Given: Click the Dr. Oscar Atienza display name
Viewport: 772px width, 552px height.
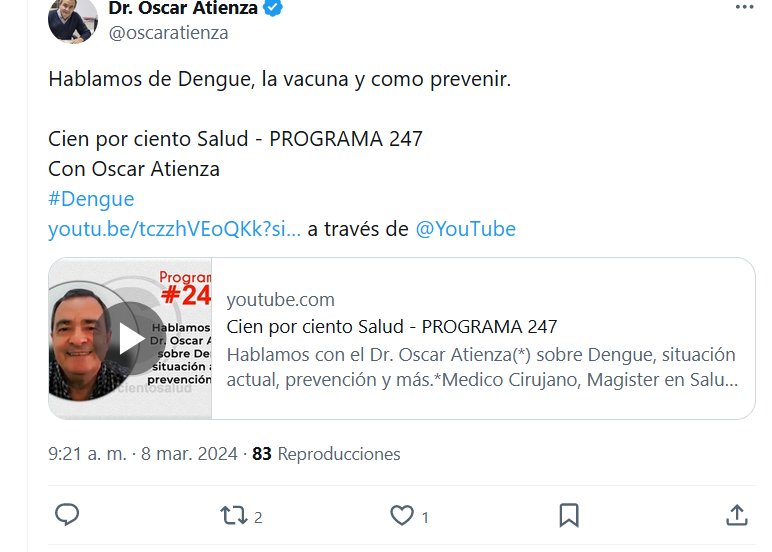Looking at the screenshot, I should (x=183, y=8).
